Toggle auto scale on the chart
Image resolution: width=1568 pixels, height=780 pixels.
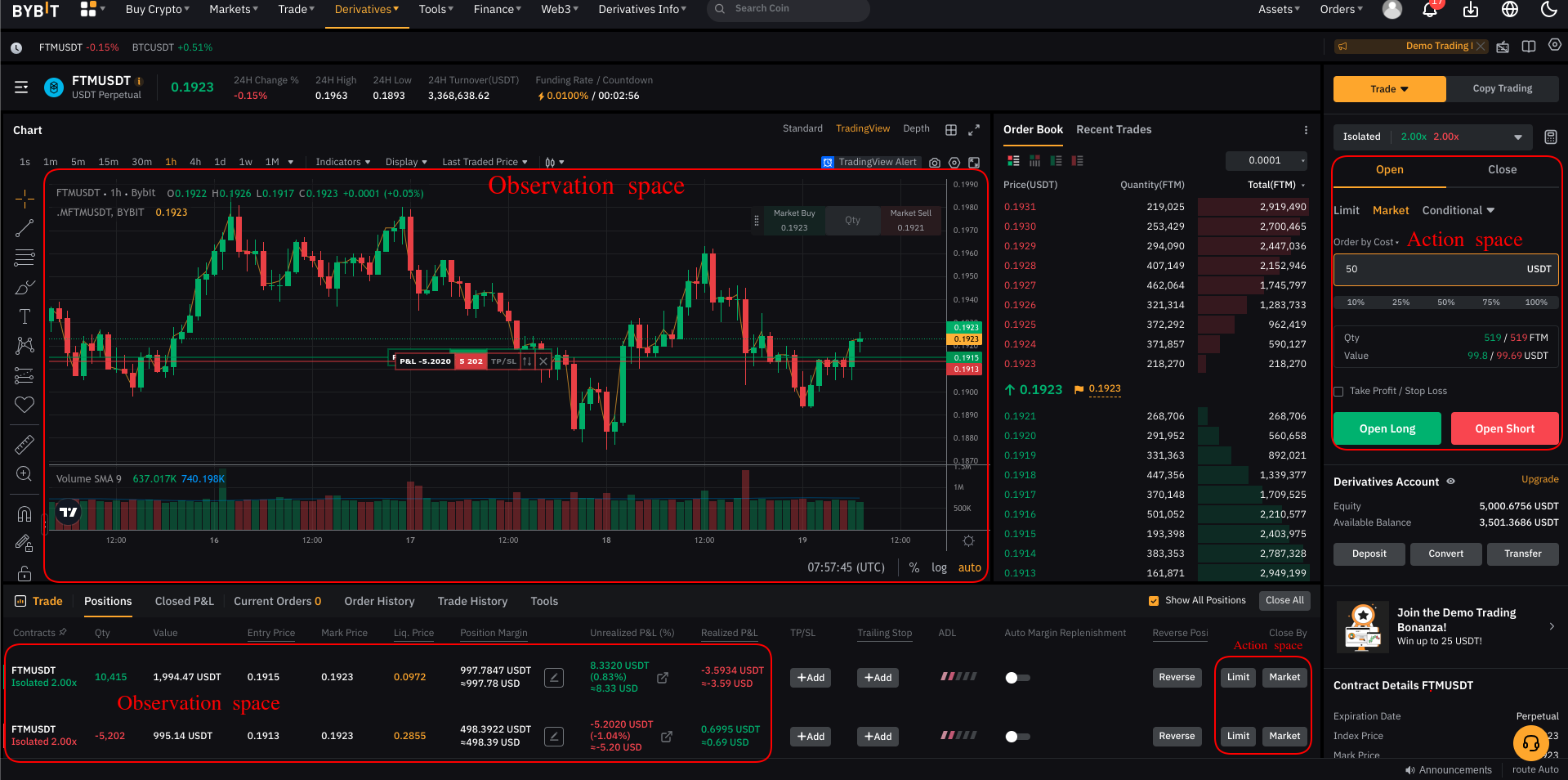pos(969,567)
